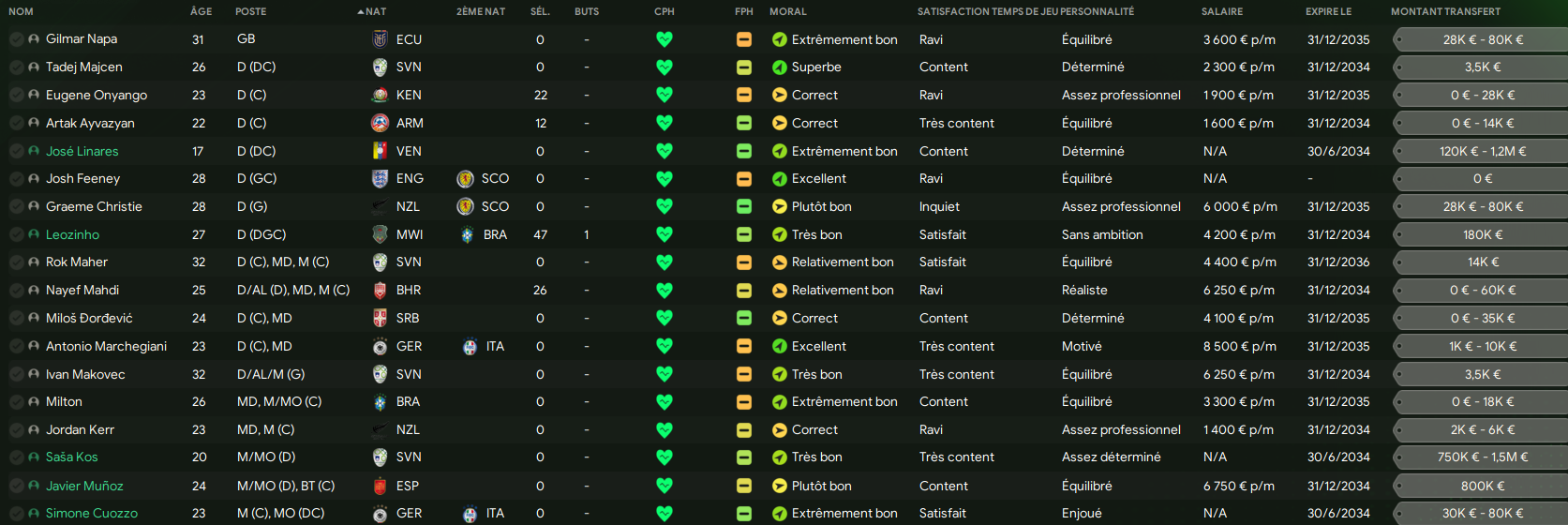The height and width of the screenshot is (525, 1568).
Task: Click the POSTE column header
Action: (x=250, y=11)
